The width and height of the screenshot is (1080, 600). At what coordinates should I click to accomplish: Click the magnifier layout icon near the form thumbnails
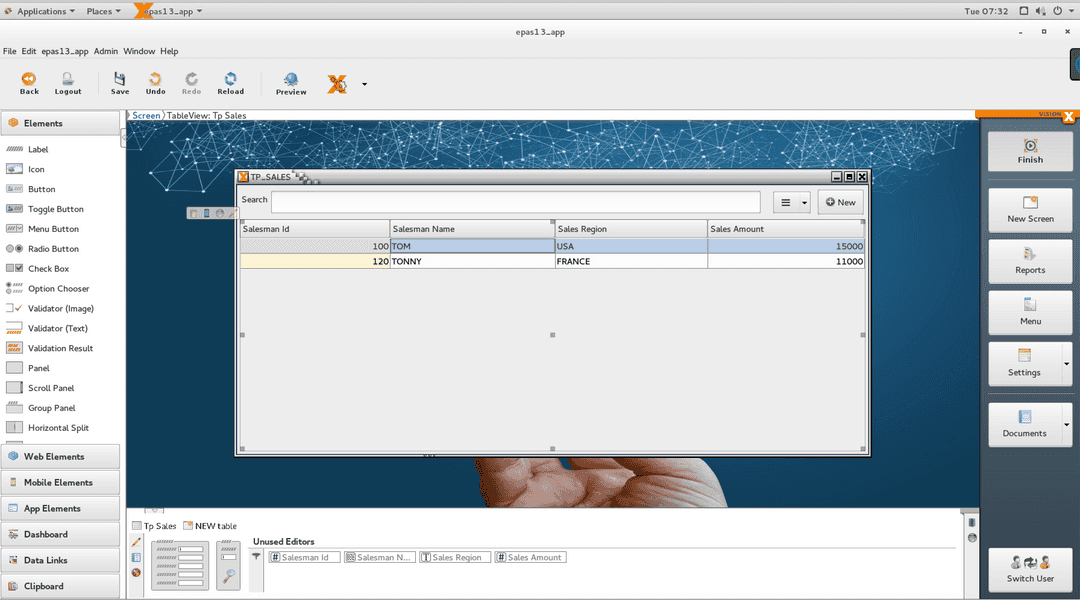click(x=227, y=576)
